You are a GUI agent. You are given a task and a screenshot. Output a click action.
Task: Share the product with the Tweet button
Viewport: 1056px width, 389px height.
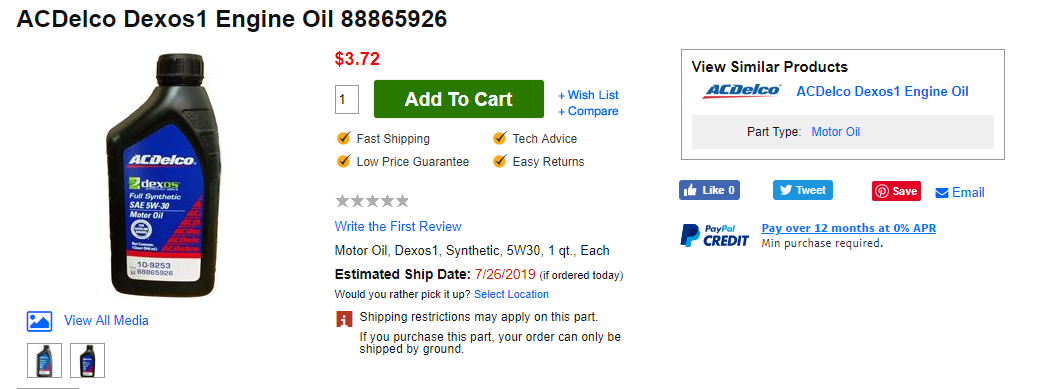(802, 190)
